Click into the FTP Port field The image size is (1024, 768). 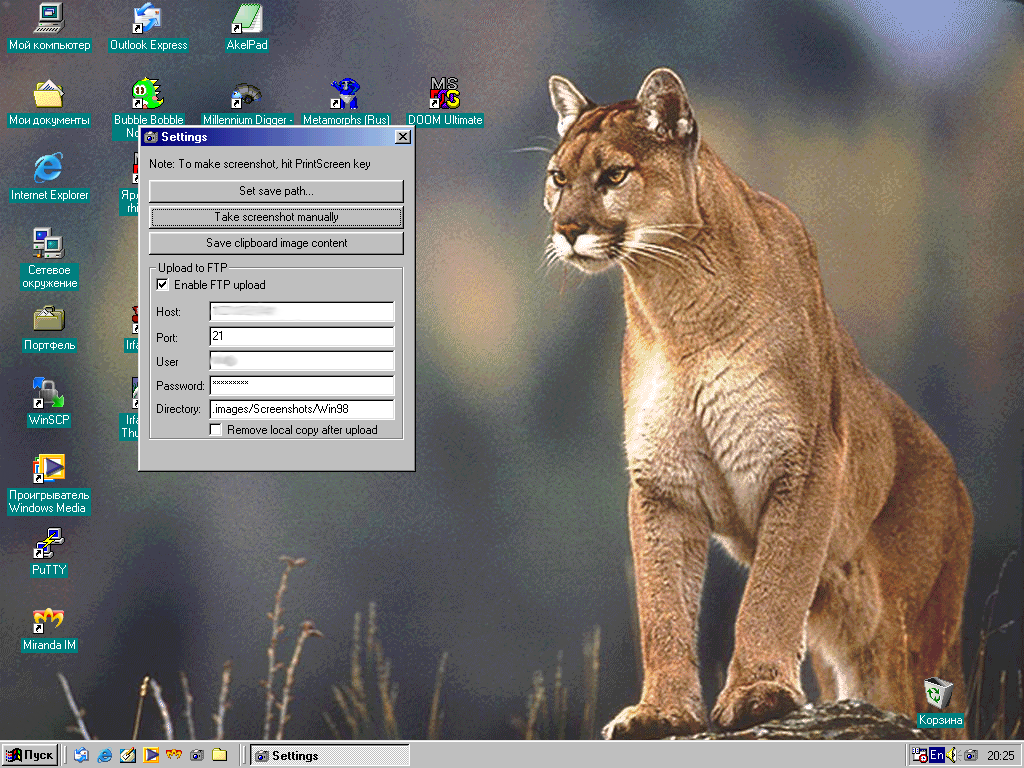[x=302, y=336]
